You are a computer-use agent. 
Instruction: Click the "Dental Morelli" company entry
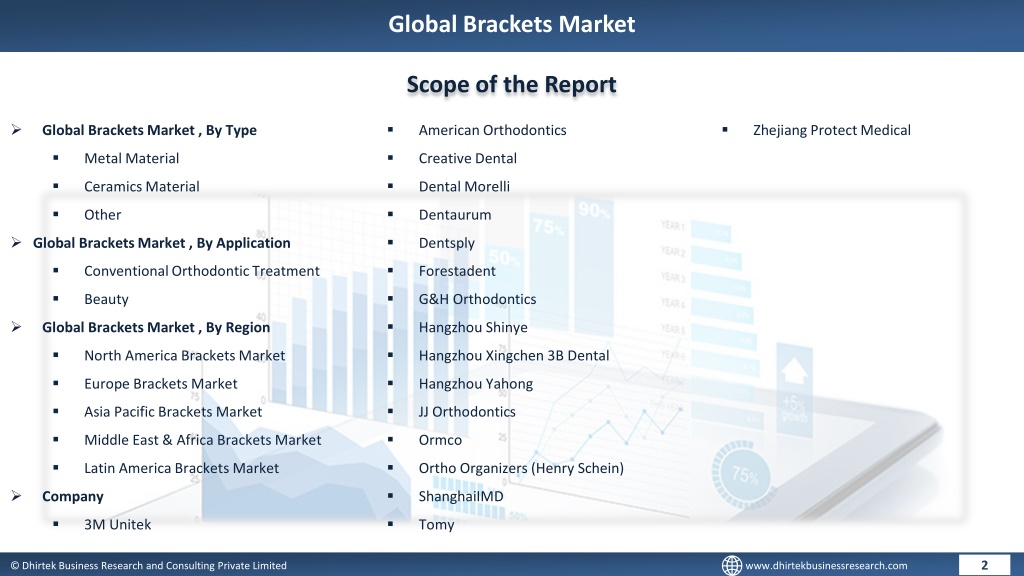tap(464, 186)
